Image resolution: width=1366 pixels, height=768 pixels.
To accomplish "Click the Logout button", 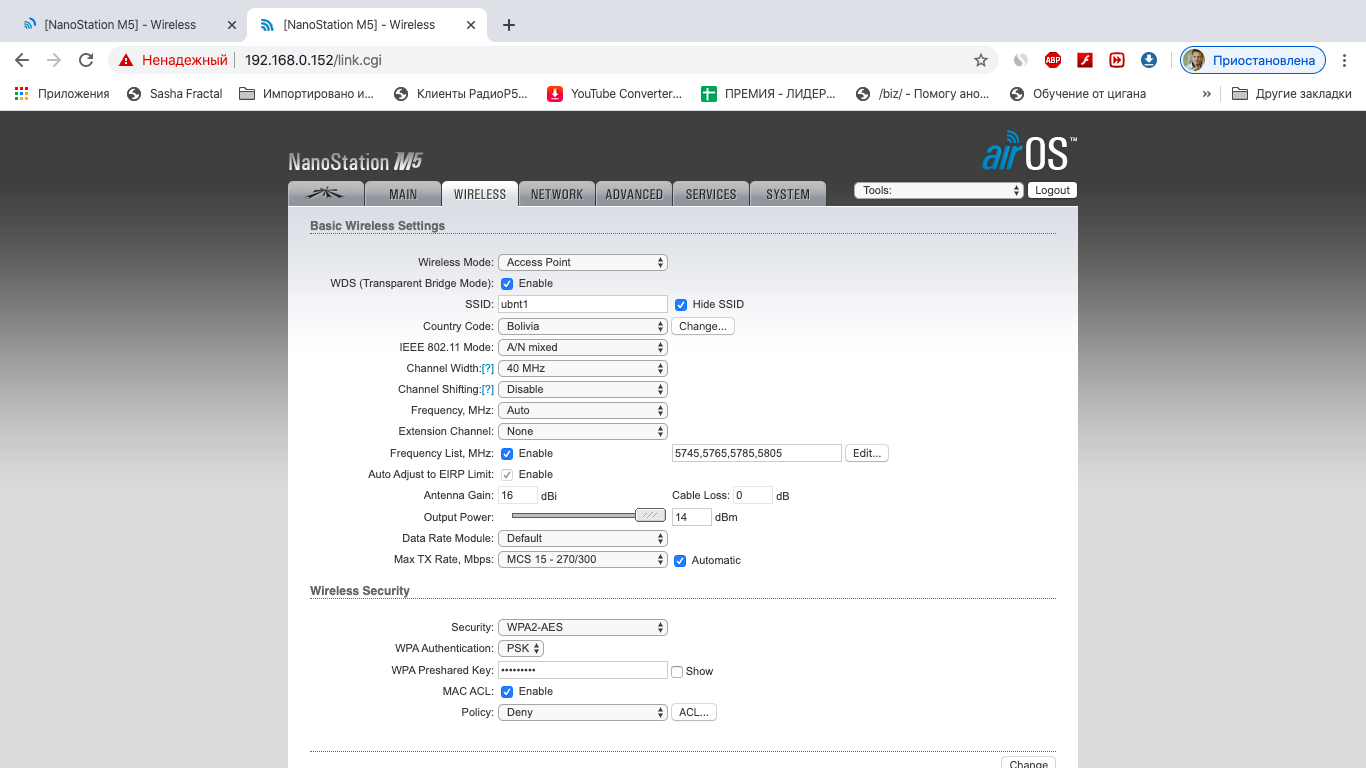I will coord(1052,191).
